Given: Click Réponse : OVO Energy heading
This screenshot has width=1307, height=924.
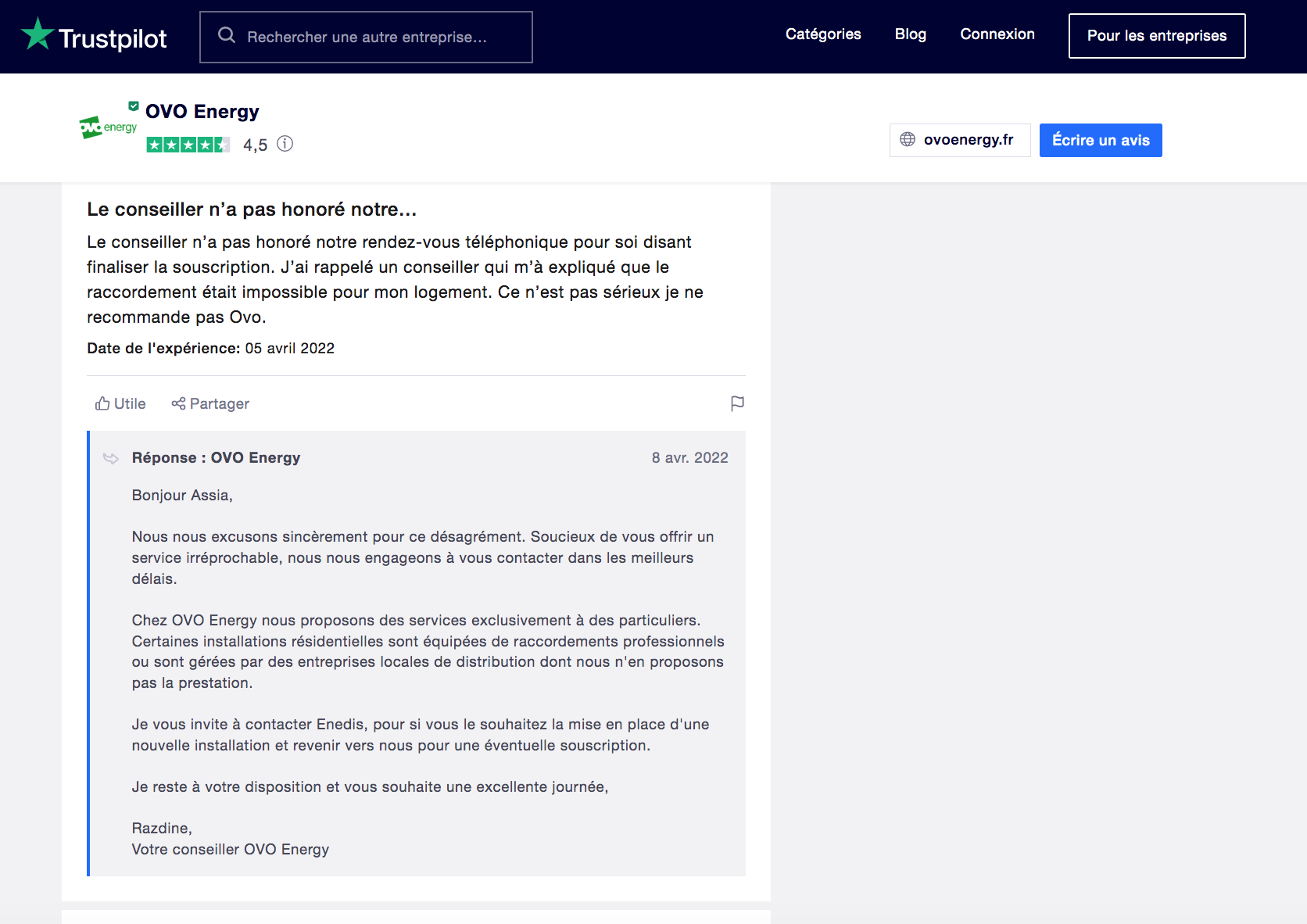Looking at the screenshot, I should coord(216,457).
